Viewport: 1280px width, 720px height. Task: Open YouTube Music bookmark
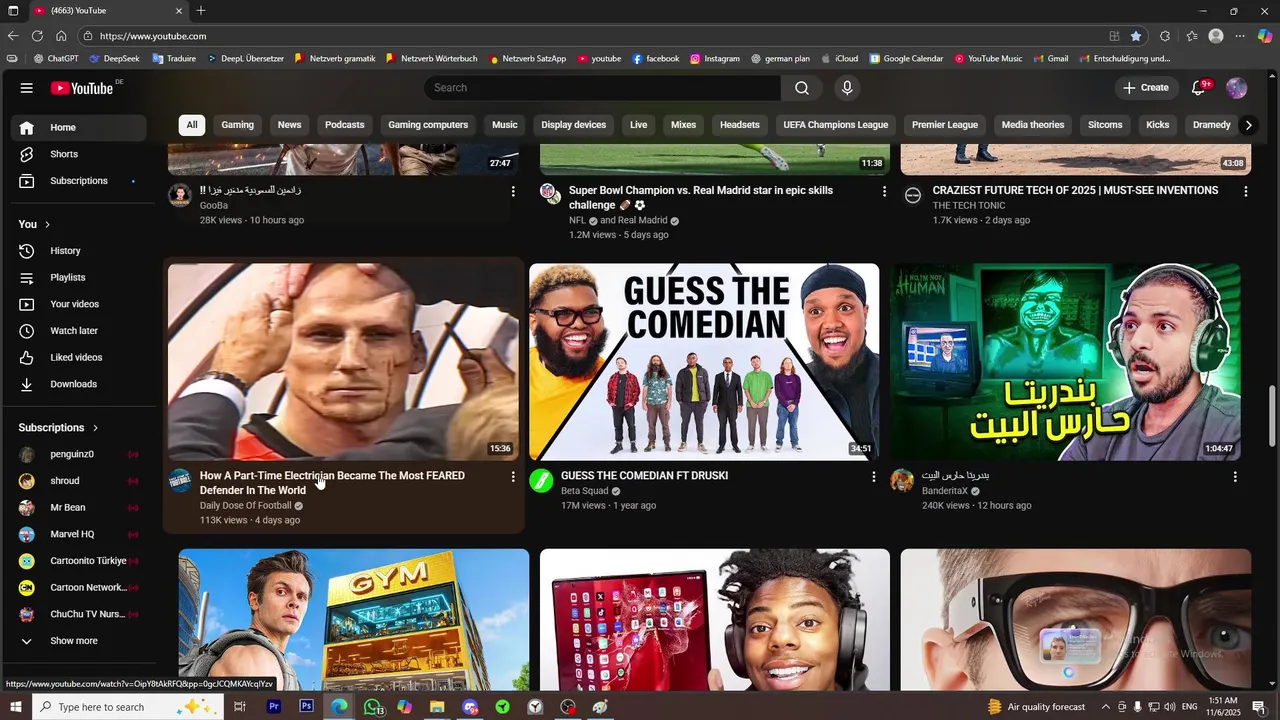click(988, 59)
